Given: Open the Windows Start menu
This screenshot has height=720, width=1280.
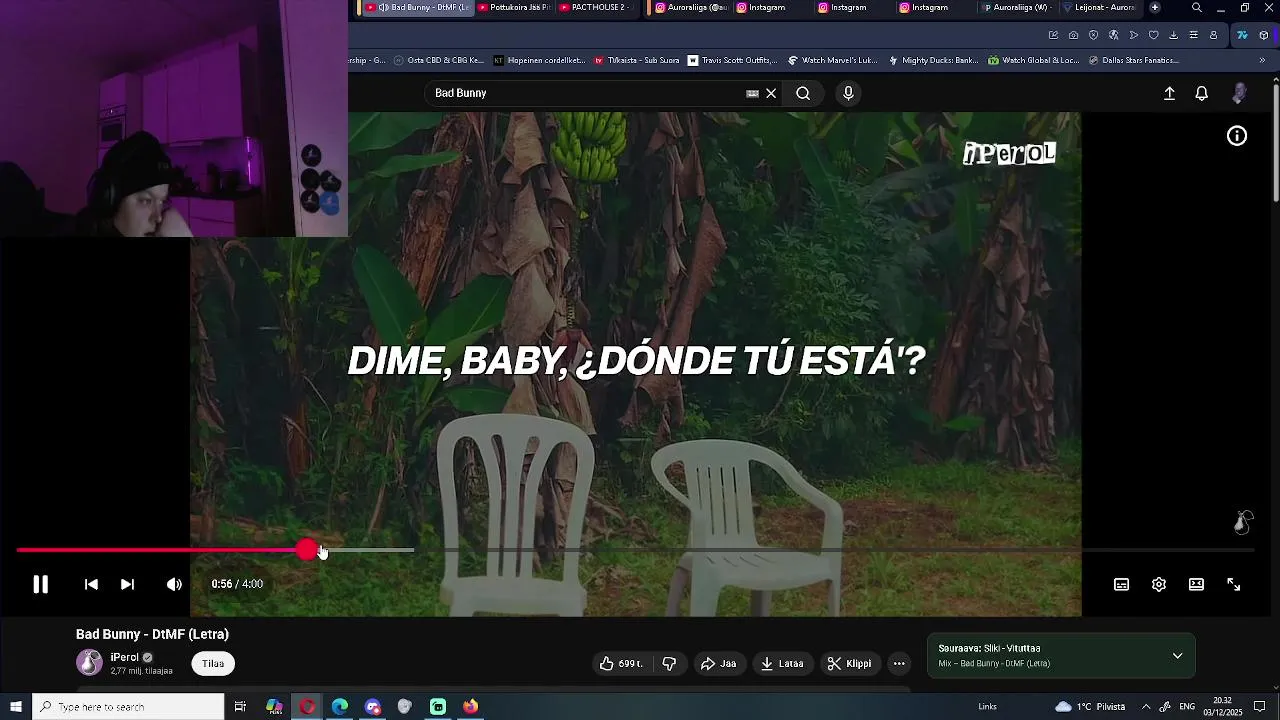Looking at the screenshot, I should click(x=16, y=707).
